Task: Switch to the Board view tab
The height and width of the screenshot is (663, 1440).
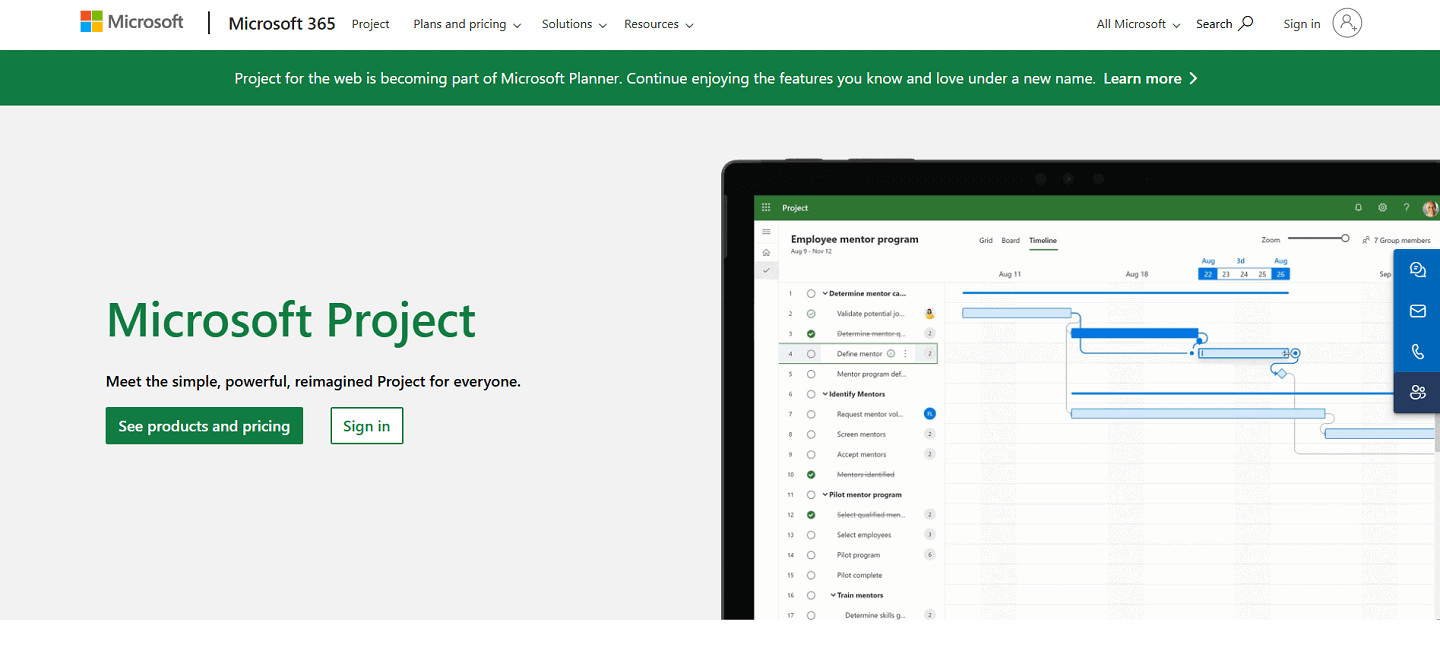Action: pos(1010,240)
